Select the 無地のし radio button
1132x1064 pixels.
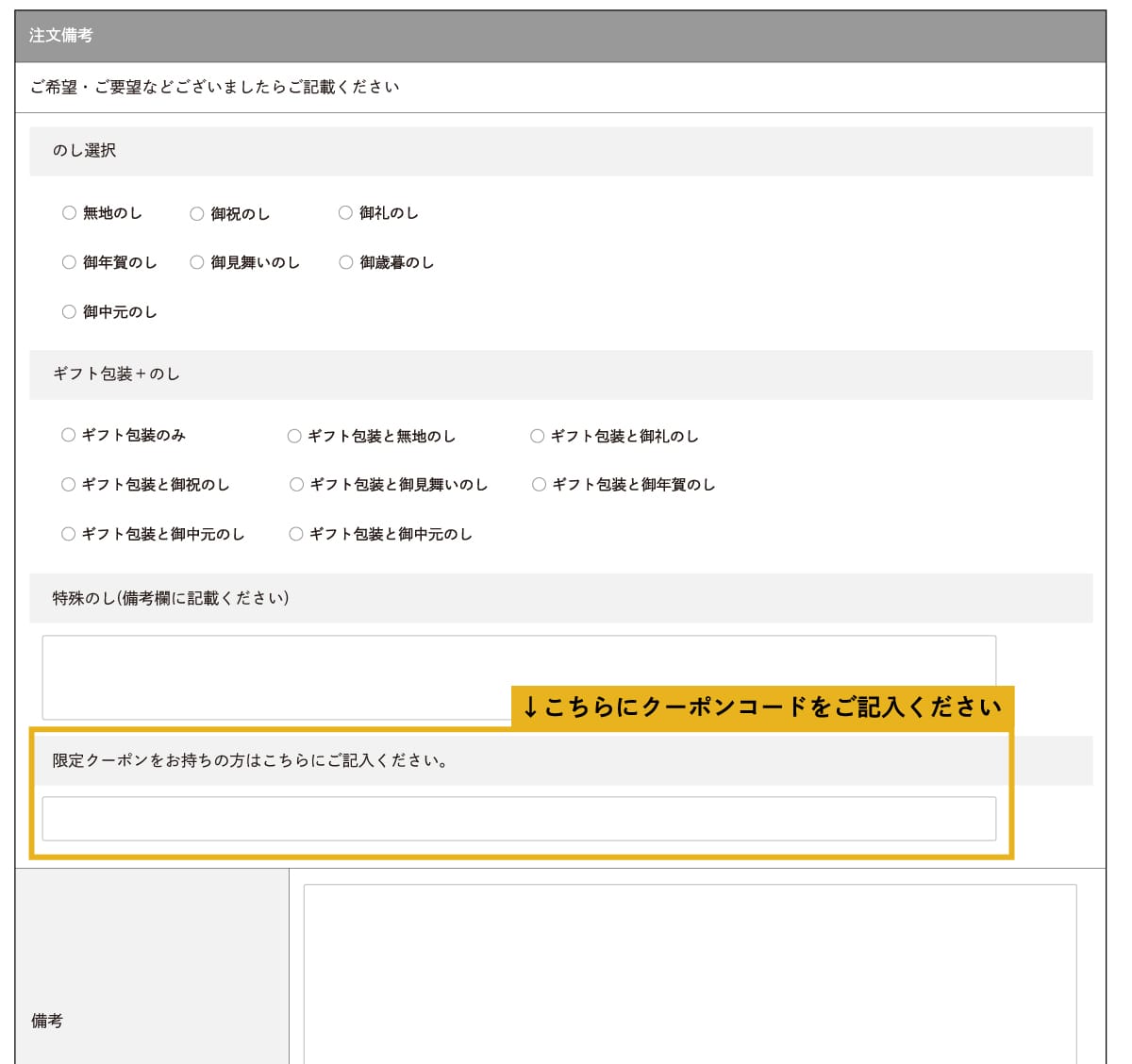(x=69, y=213)
